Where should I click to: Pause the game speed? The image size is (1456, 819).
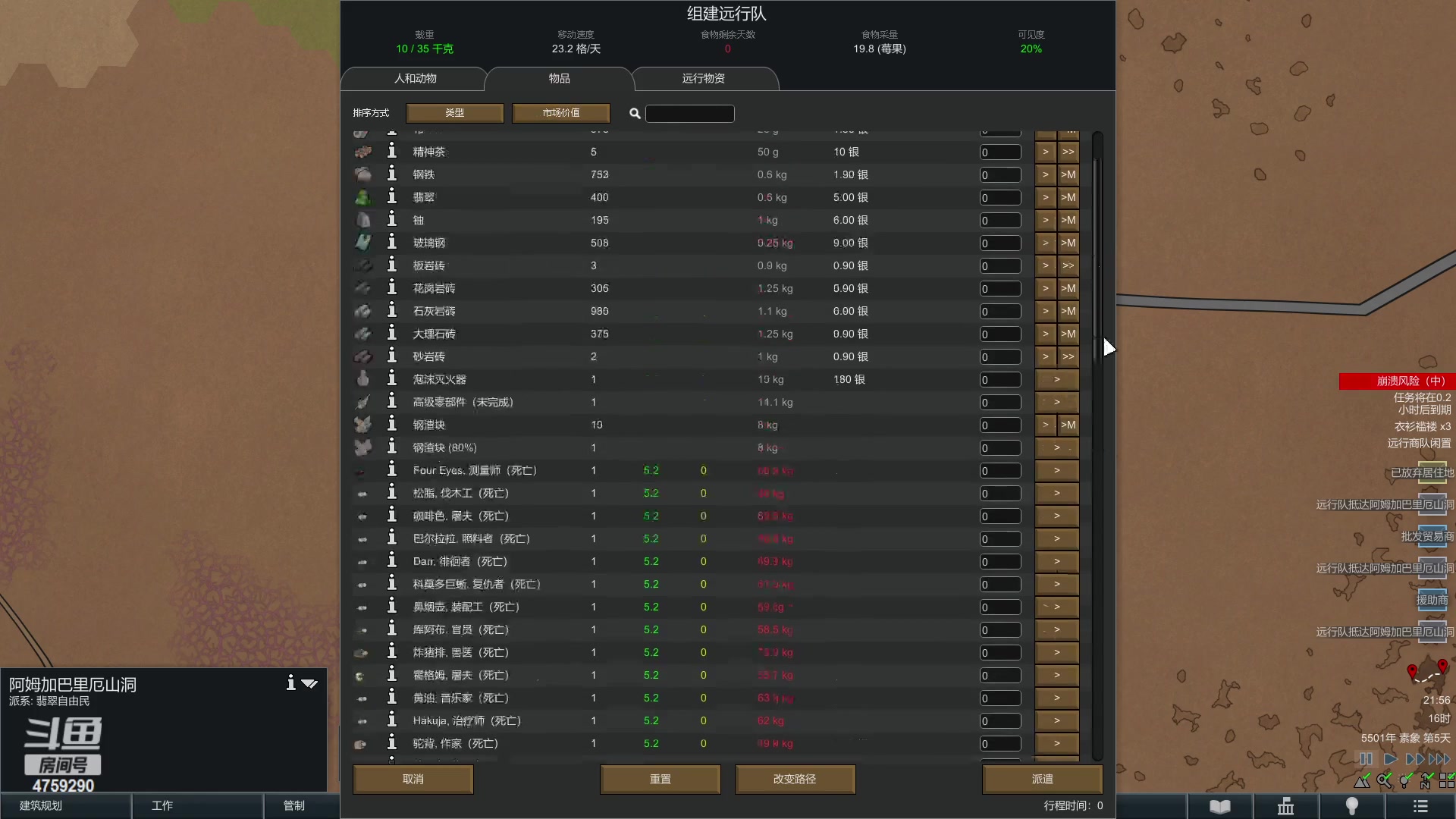(1366, 758)
